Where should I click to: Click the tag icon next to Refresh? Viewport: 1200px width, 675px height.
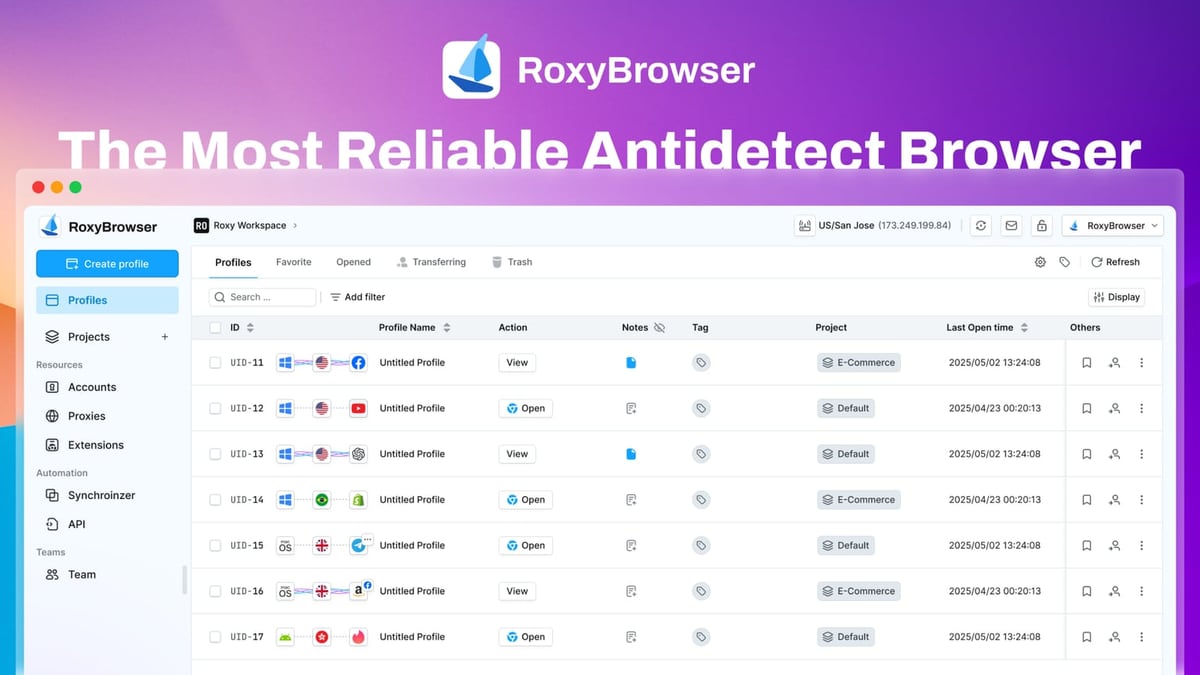tap(1065, 262)
